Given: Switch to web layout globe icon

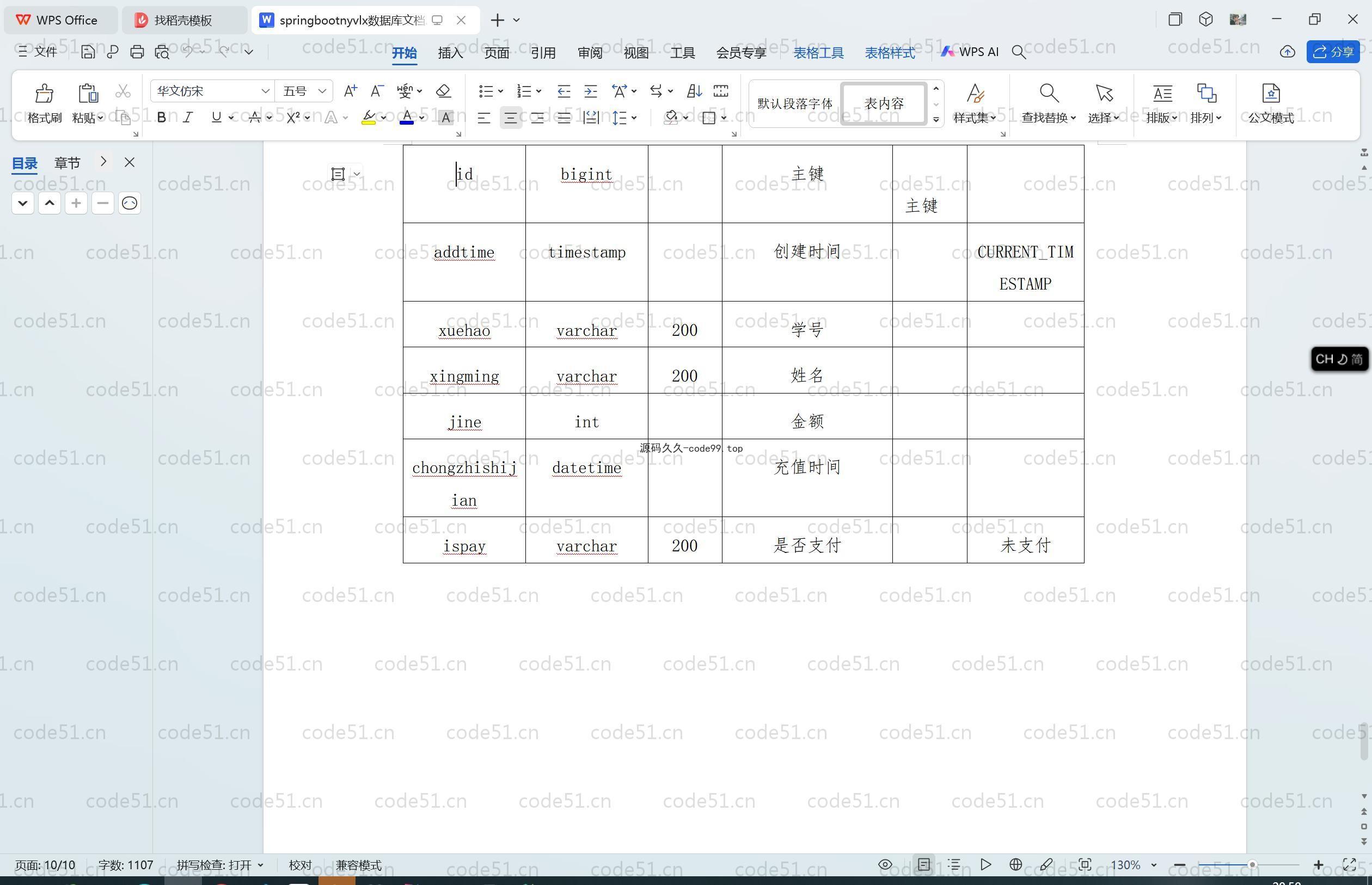Looking at the screenshot, I should point(1015,864).
